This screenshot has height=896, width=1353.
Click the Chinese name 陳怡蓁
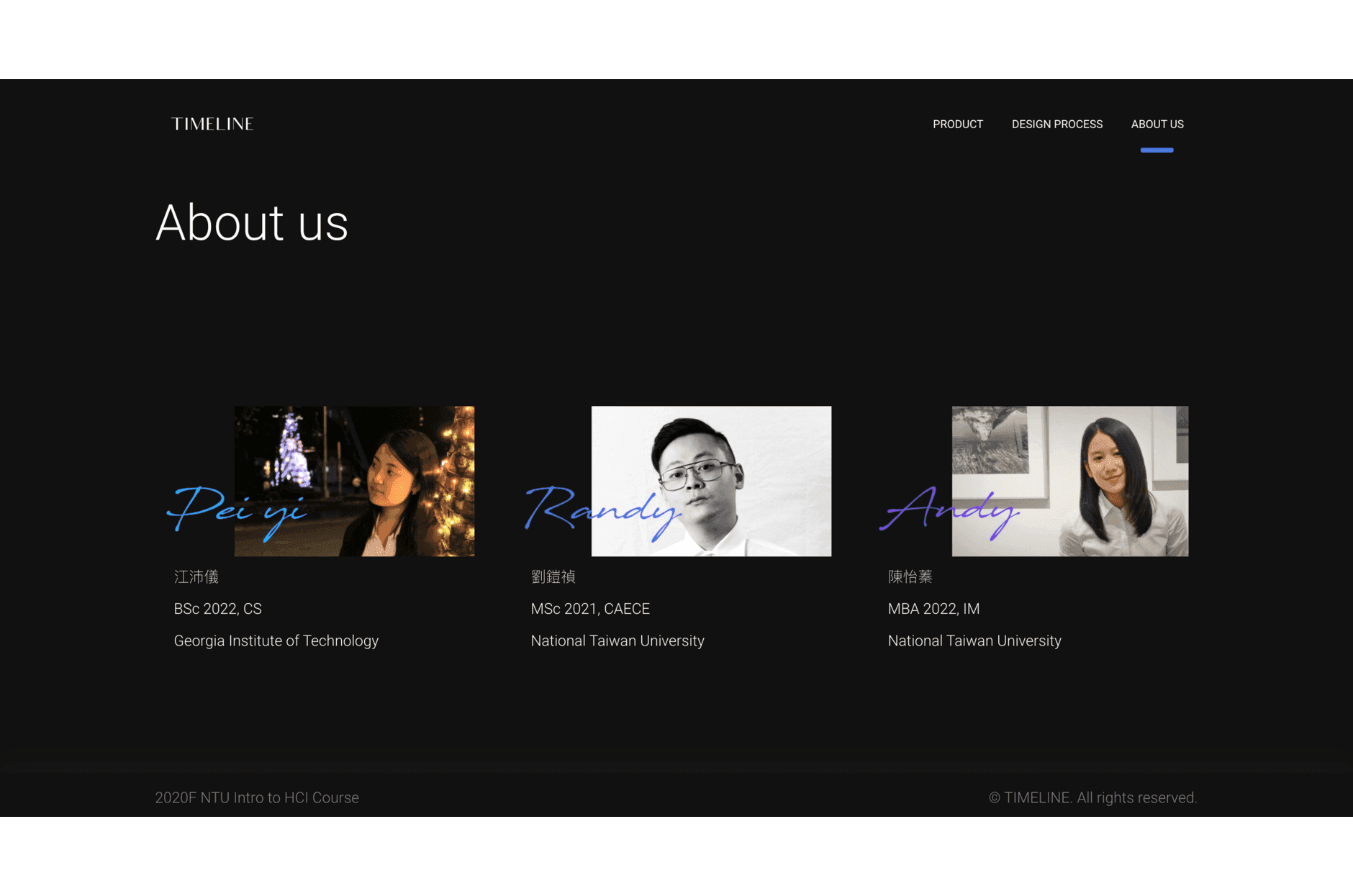pos(910,576)
